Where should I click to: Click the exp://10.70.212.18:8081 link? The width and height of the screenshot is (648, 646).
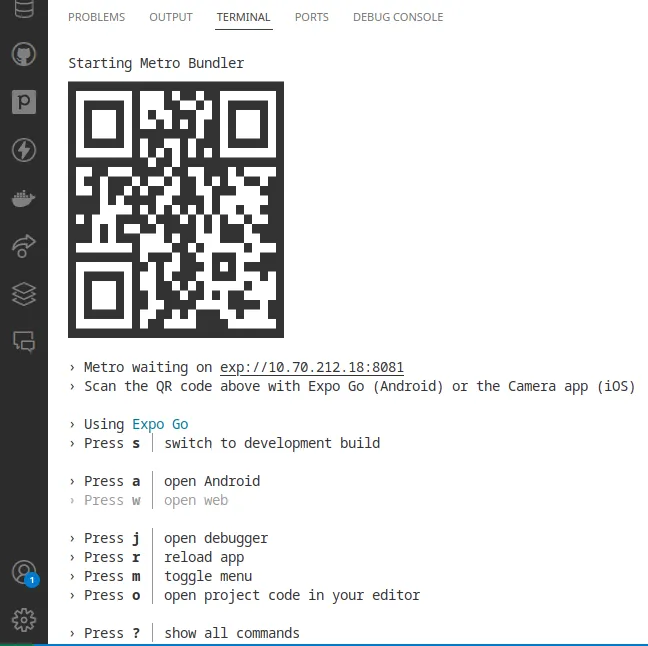(x=312, y=367)
